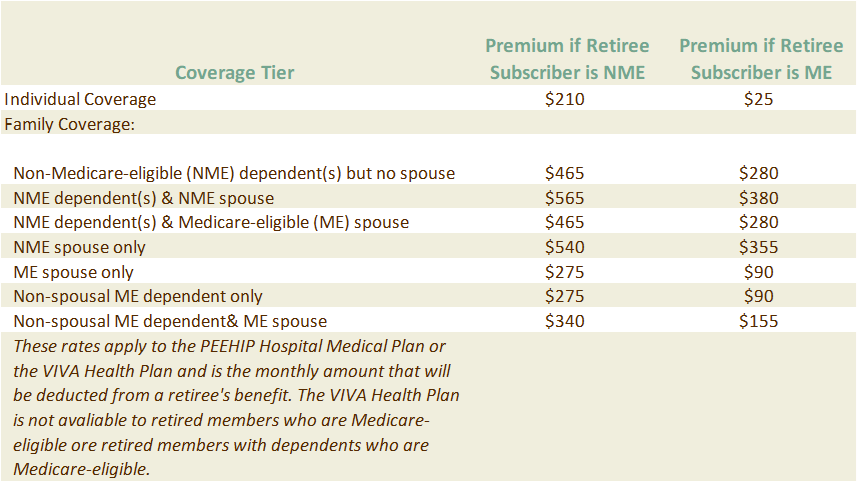Screen dimensions: 857x482
Task: Select the $540 premium cell
Action: point(565,247)
